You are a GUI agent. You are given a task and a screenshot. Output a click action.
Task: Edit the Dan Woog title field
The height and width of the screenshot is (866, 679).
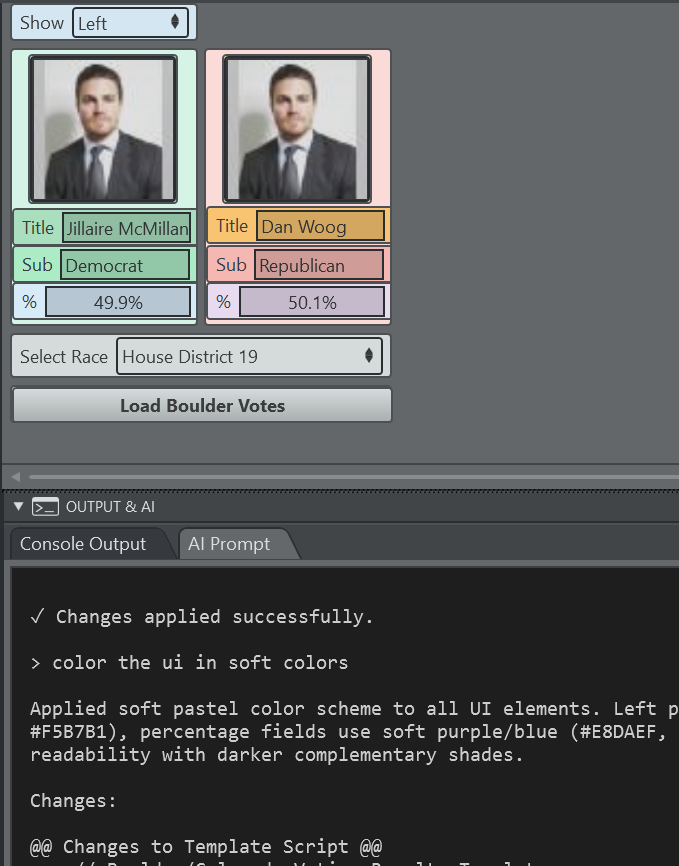pyautogui.click(x=320, y=226)
